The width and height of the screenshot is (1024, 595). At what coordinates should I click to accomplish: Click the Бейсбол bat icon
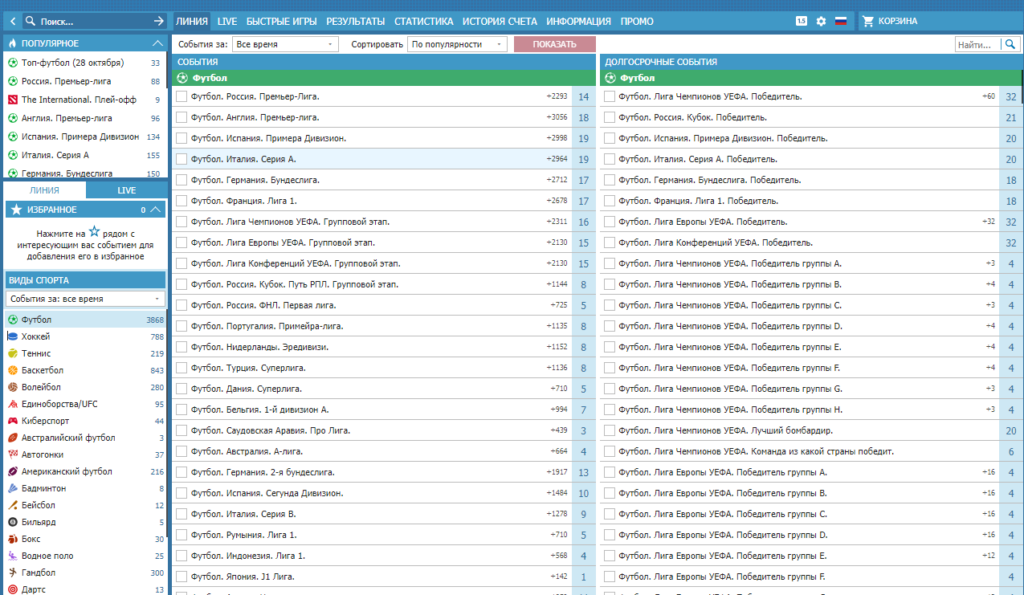(x=12, y=506)
